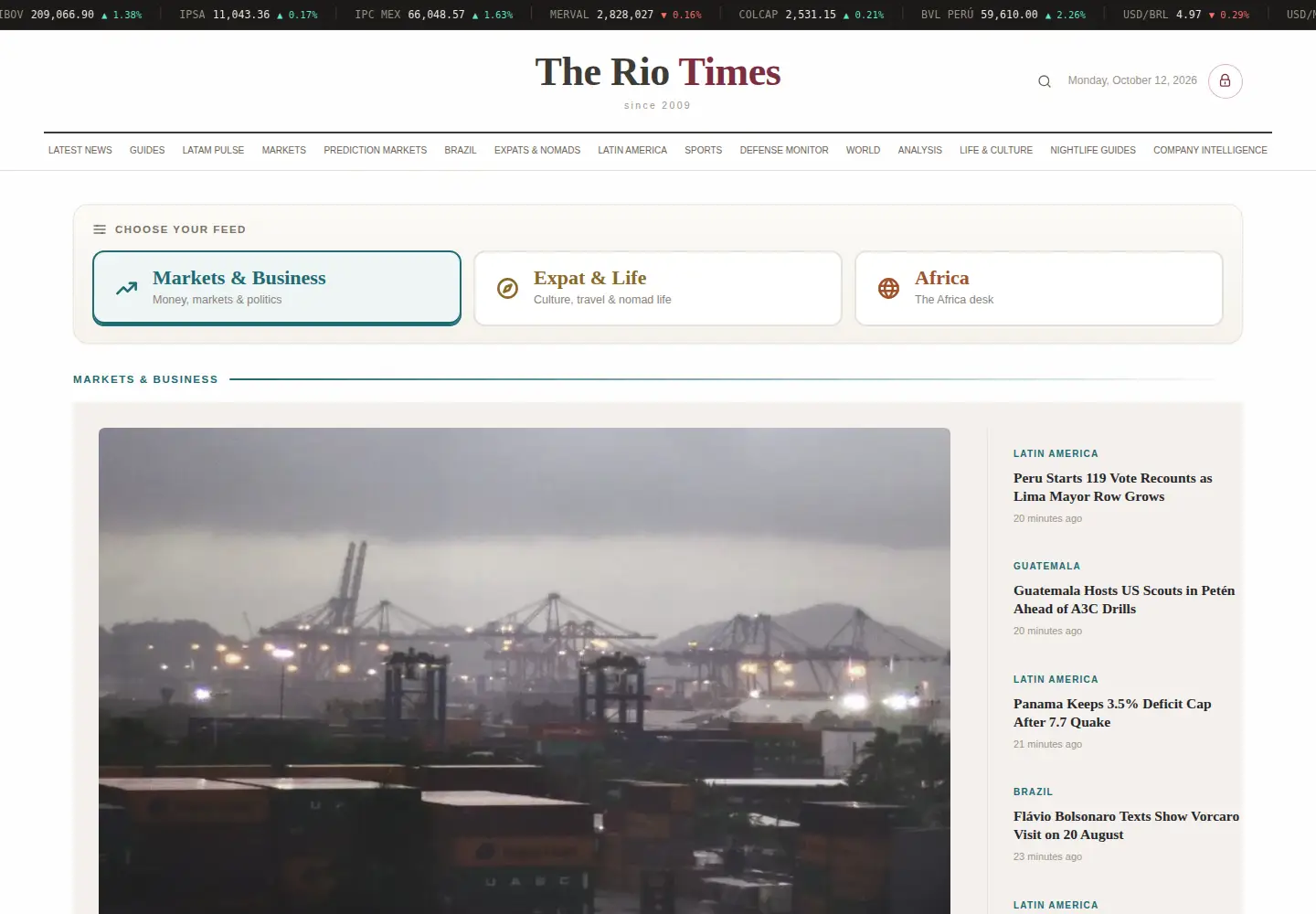The height and width of the screenshot is (914, 1316).
Task: Open the Brazil section
Action: (461, 150)
